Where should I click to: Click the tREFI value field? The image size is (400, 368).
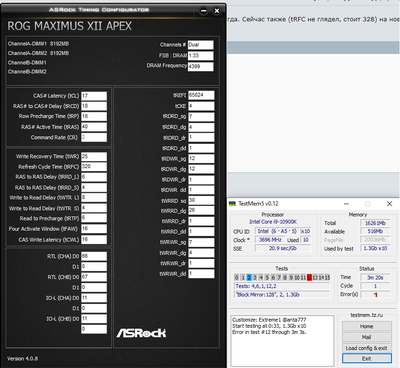[x=201, y=95]
